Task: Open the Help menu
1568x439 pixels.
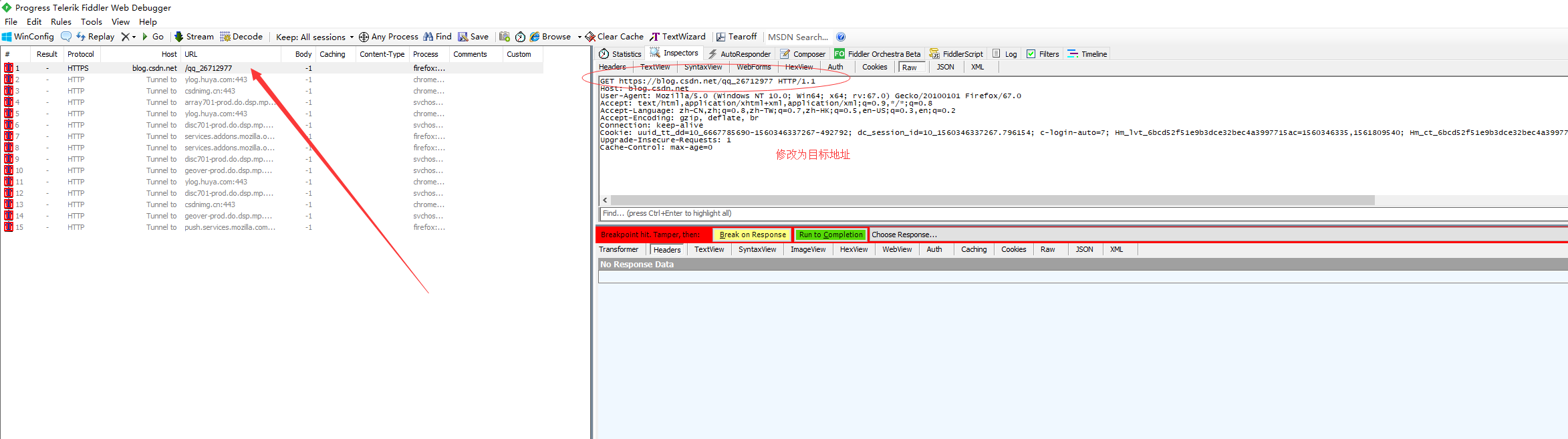Action: point(148,21)
